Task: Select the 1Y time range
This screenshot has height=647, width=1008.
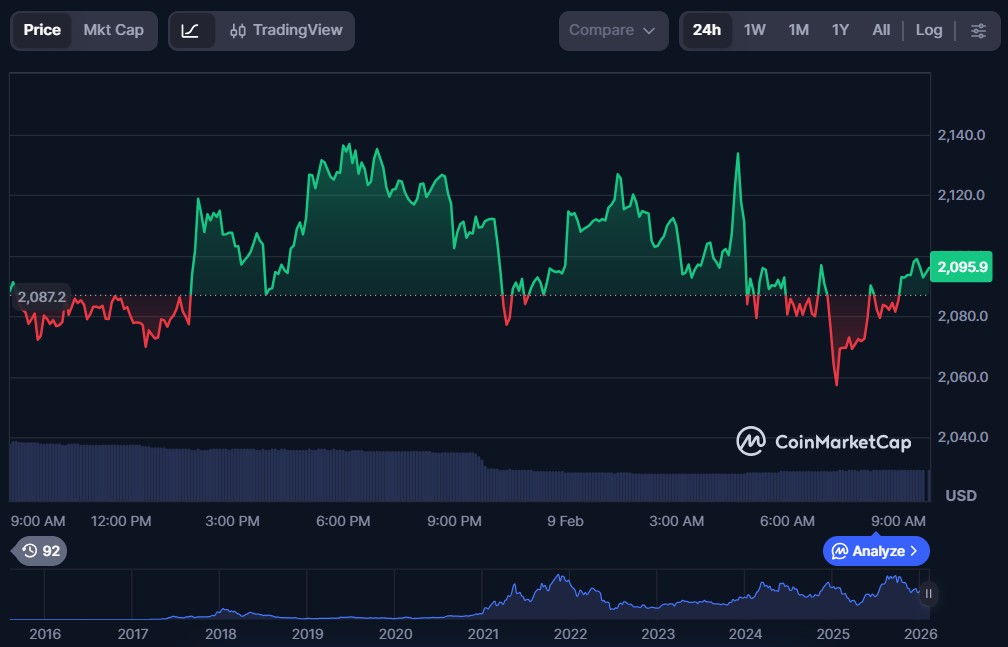Action: [840, 30]
